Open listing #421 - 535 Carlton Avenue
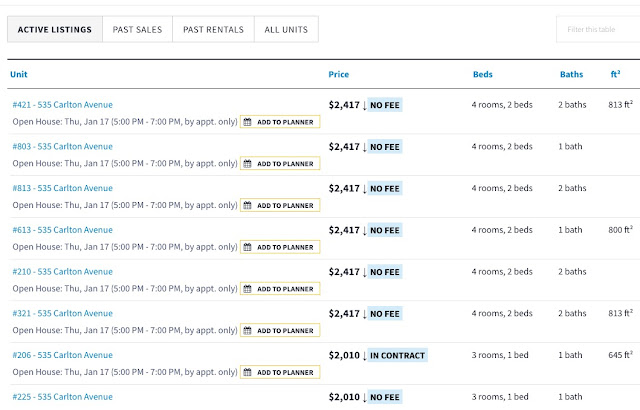The height and width of the screenshot is (410, 640). (x=62, y=104)
